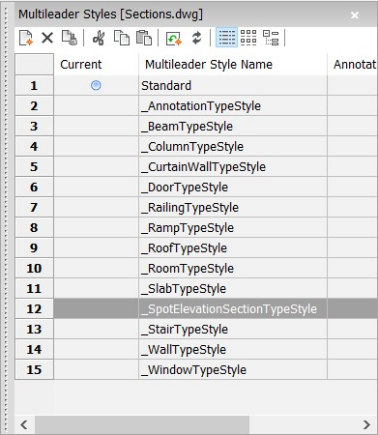Image resolution: width=378 pixels, height=435 pixels.
Task: Click the Multileader Style Name column header
Action: (209, 64)
